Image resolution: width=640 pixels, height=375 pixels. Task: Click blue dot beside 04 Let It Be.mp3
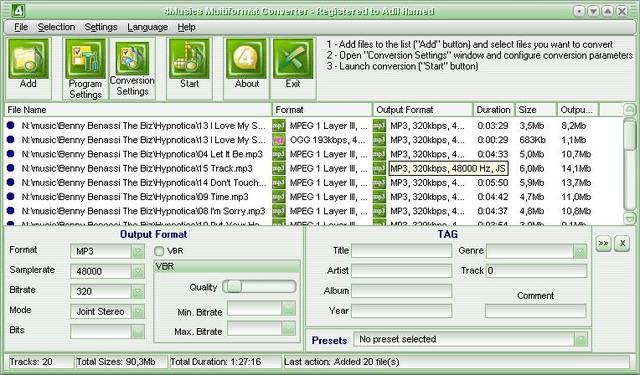11,153
